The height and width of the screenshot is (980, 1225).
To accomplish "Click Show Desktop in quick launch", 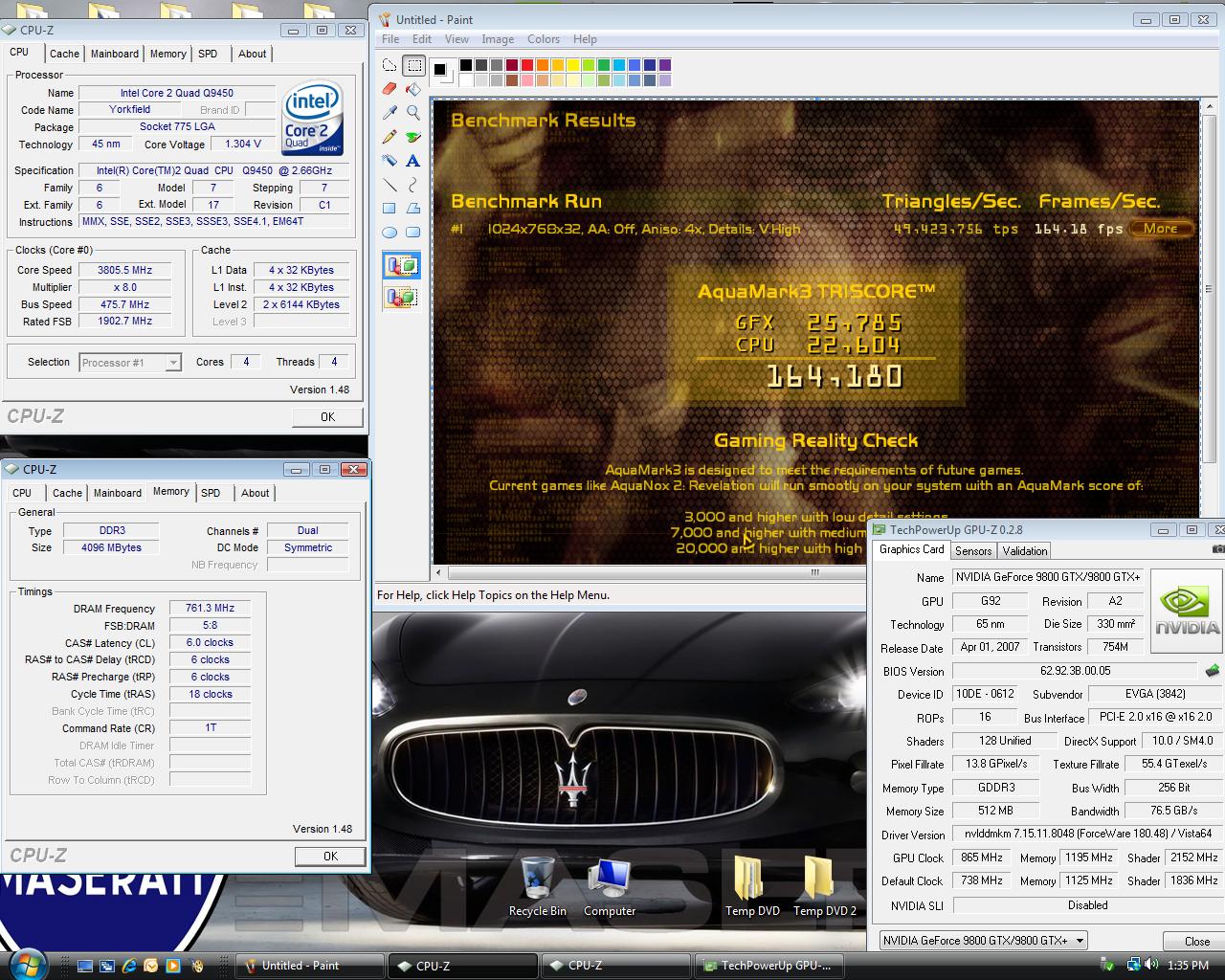I will pyautogui.click(x=85, y=966).
